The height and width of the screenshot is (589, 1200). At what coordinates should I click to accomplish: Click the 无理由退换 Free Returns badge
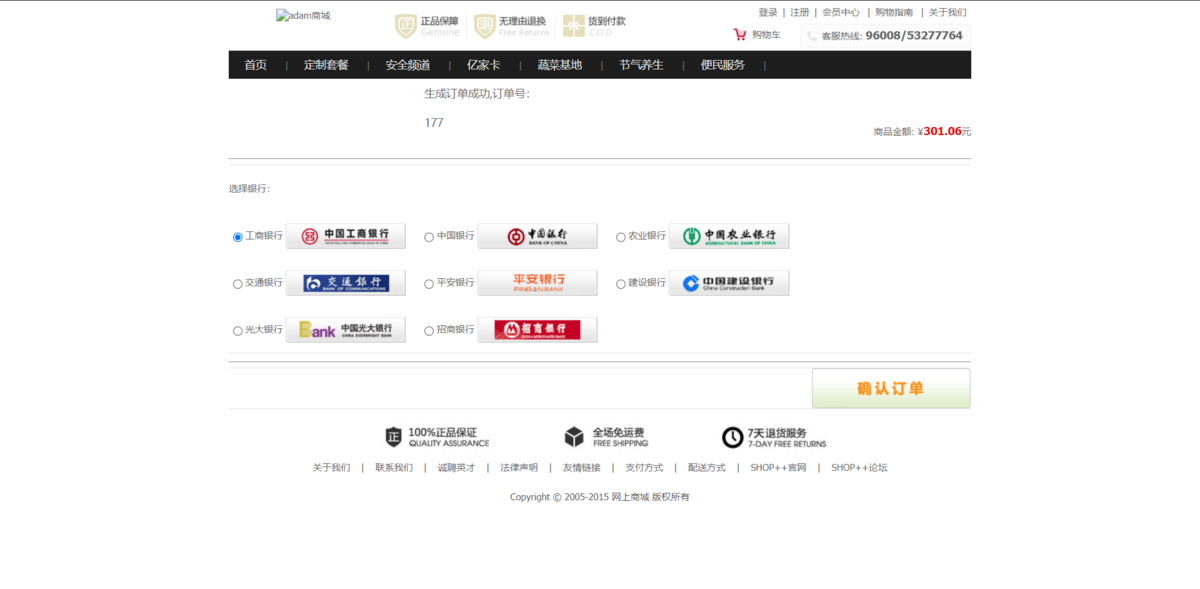(510, 26)
